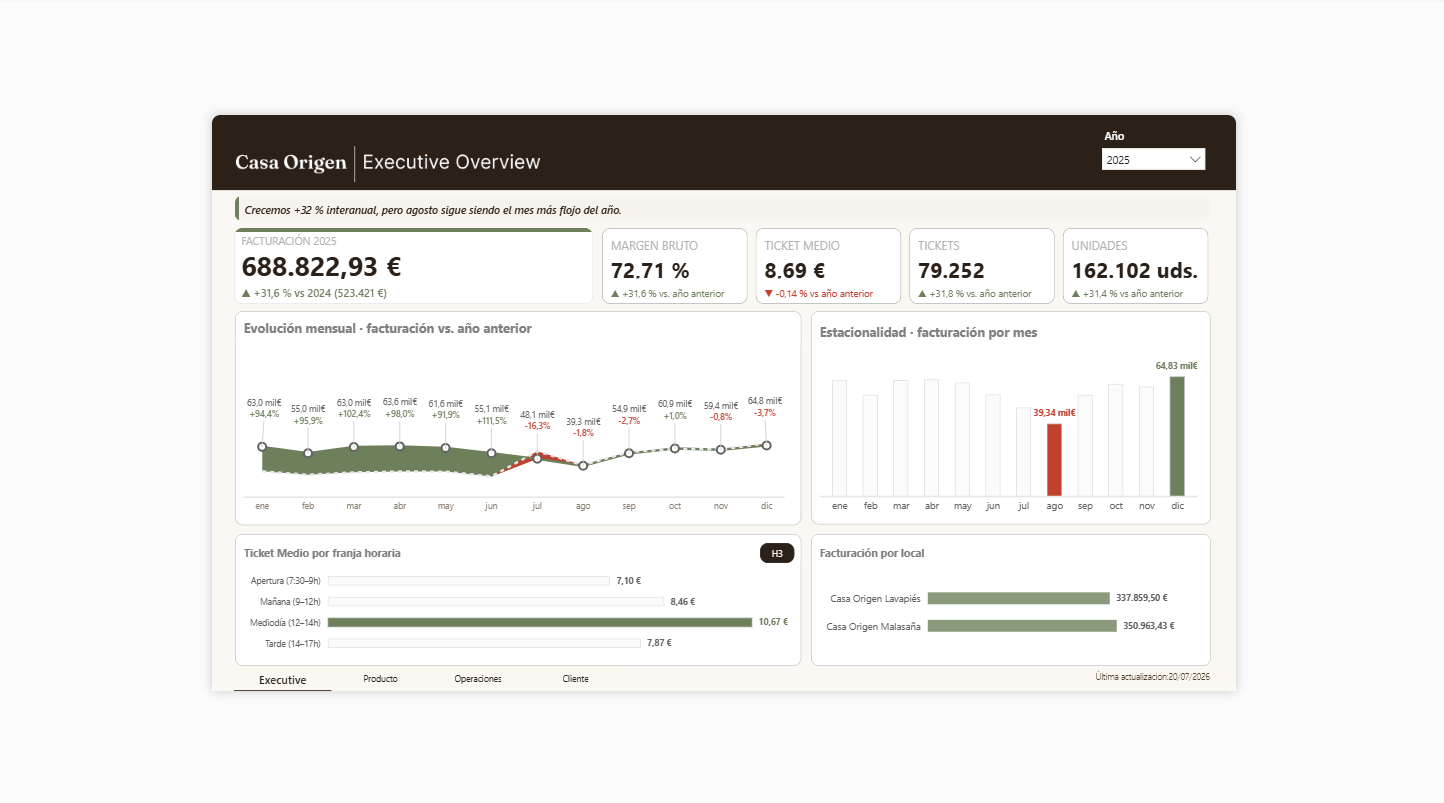Click the may data point on the line chart

446,448
